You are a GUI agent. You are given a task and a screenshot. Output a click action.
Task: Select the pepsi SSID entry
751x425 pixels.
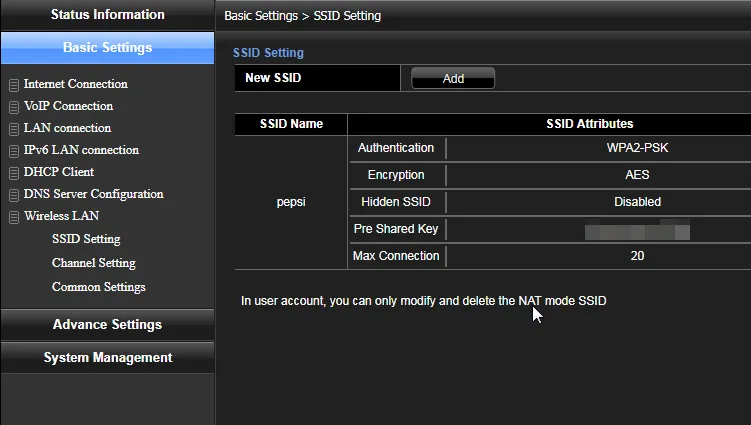[x=291, y=202]
